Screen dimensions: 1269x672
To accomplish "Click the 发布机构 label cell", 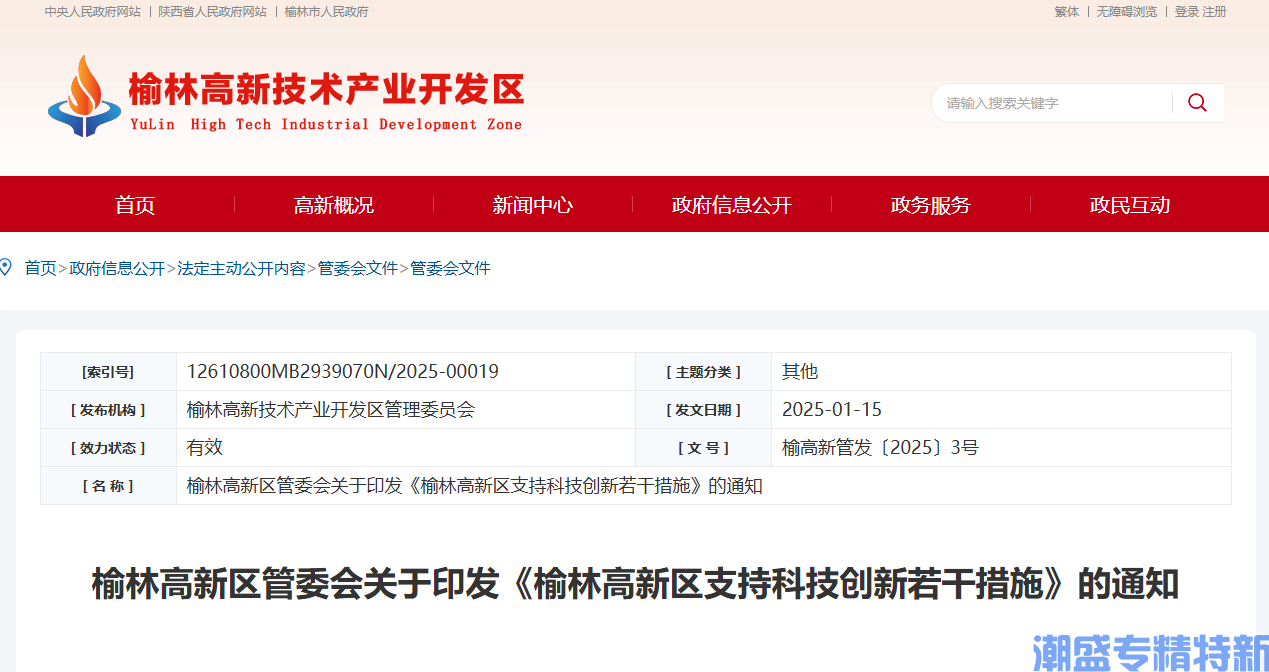I will click(108, 410).
